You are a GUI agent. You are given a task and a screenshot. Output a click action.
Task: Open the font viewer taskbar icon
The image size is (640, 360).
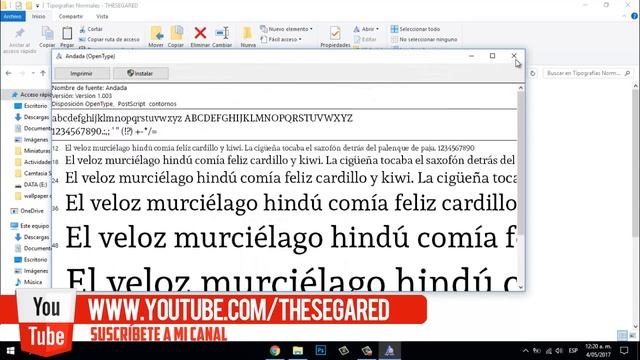(389, 351)
